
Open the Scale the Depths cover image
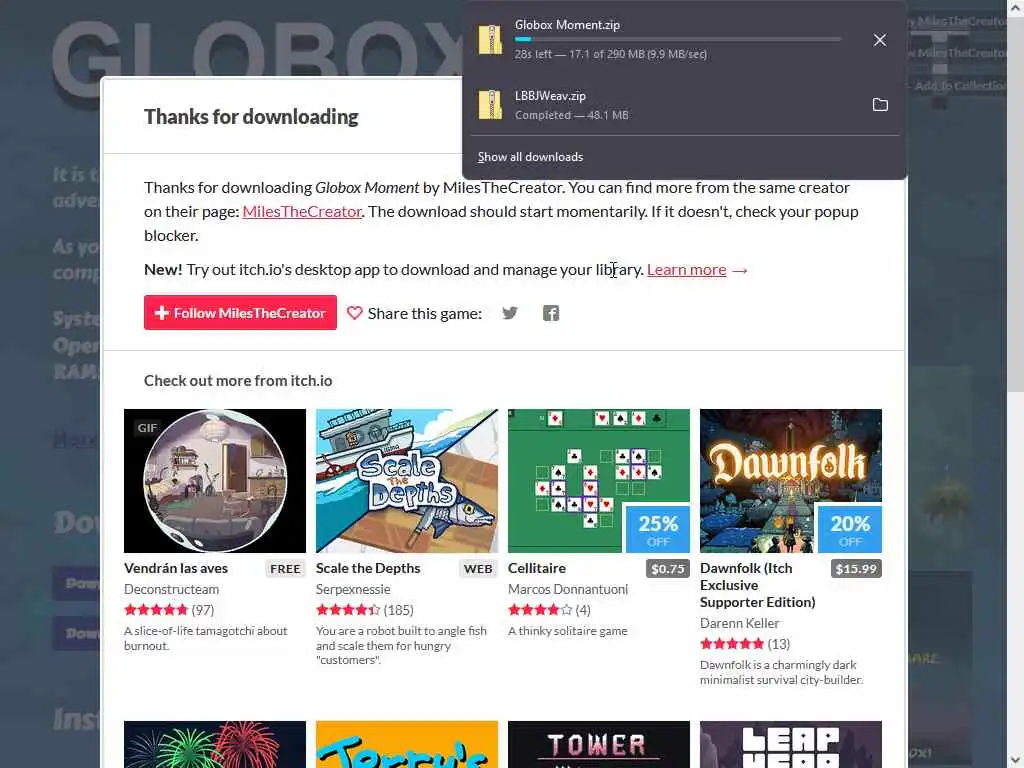407,481
